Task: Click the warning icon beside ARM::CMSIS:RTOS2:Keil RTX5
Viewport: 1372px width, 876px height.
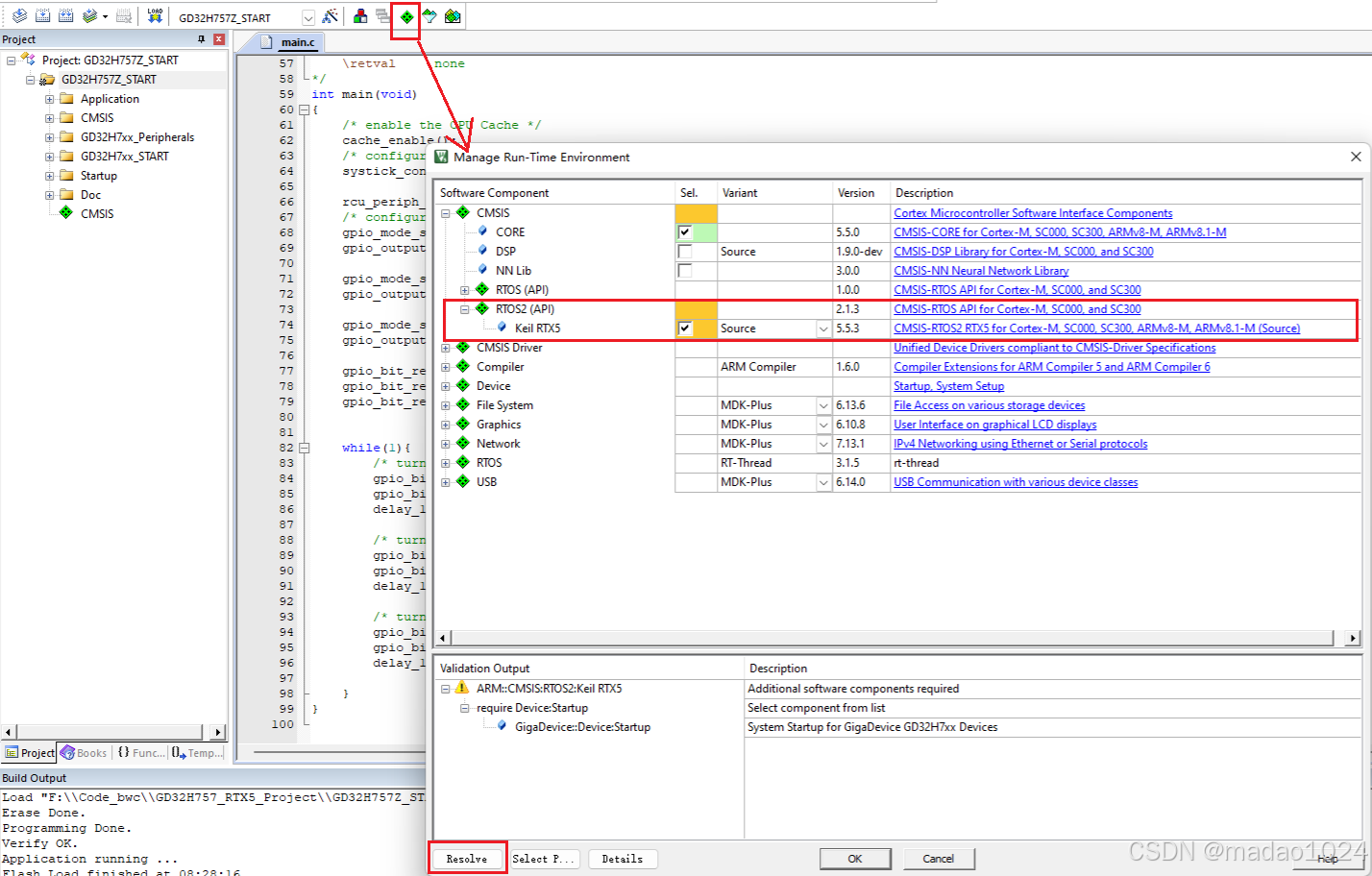Action: coord(462,688)
